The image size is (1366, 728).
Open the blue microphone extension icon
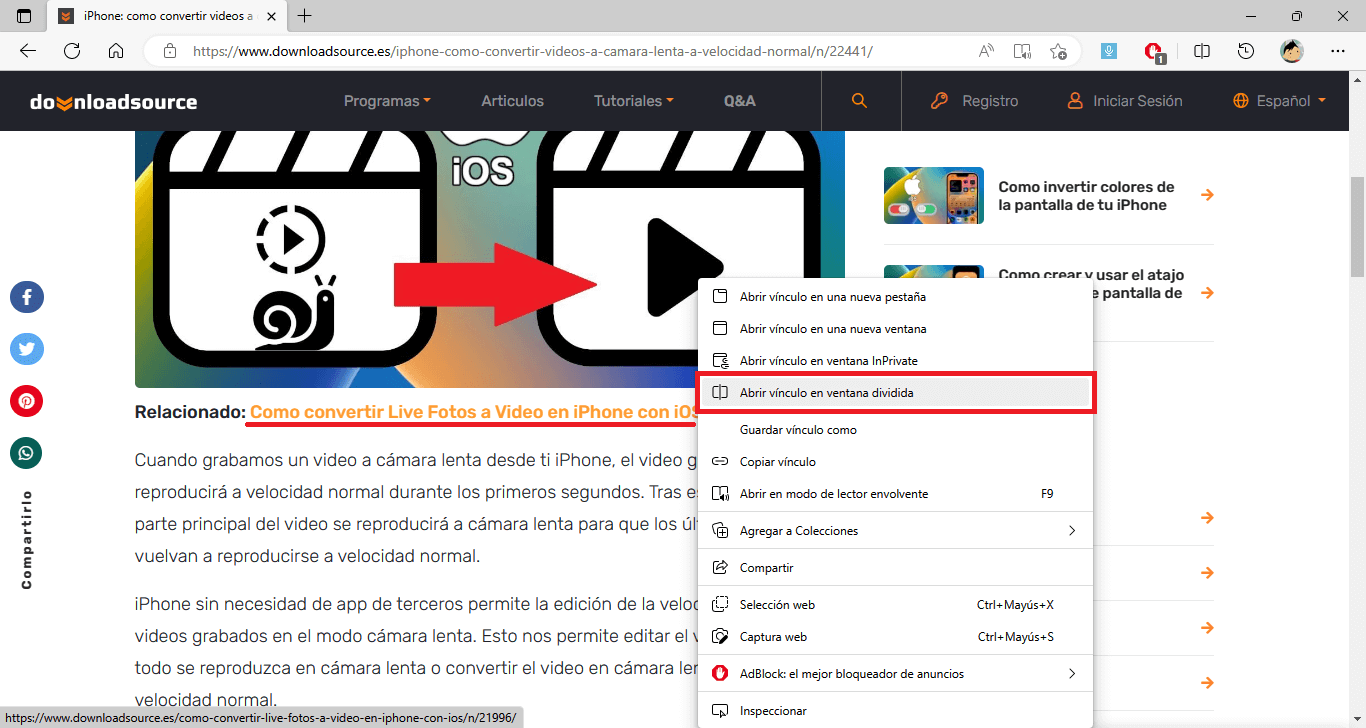coord(1108,51)
